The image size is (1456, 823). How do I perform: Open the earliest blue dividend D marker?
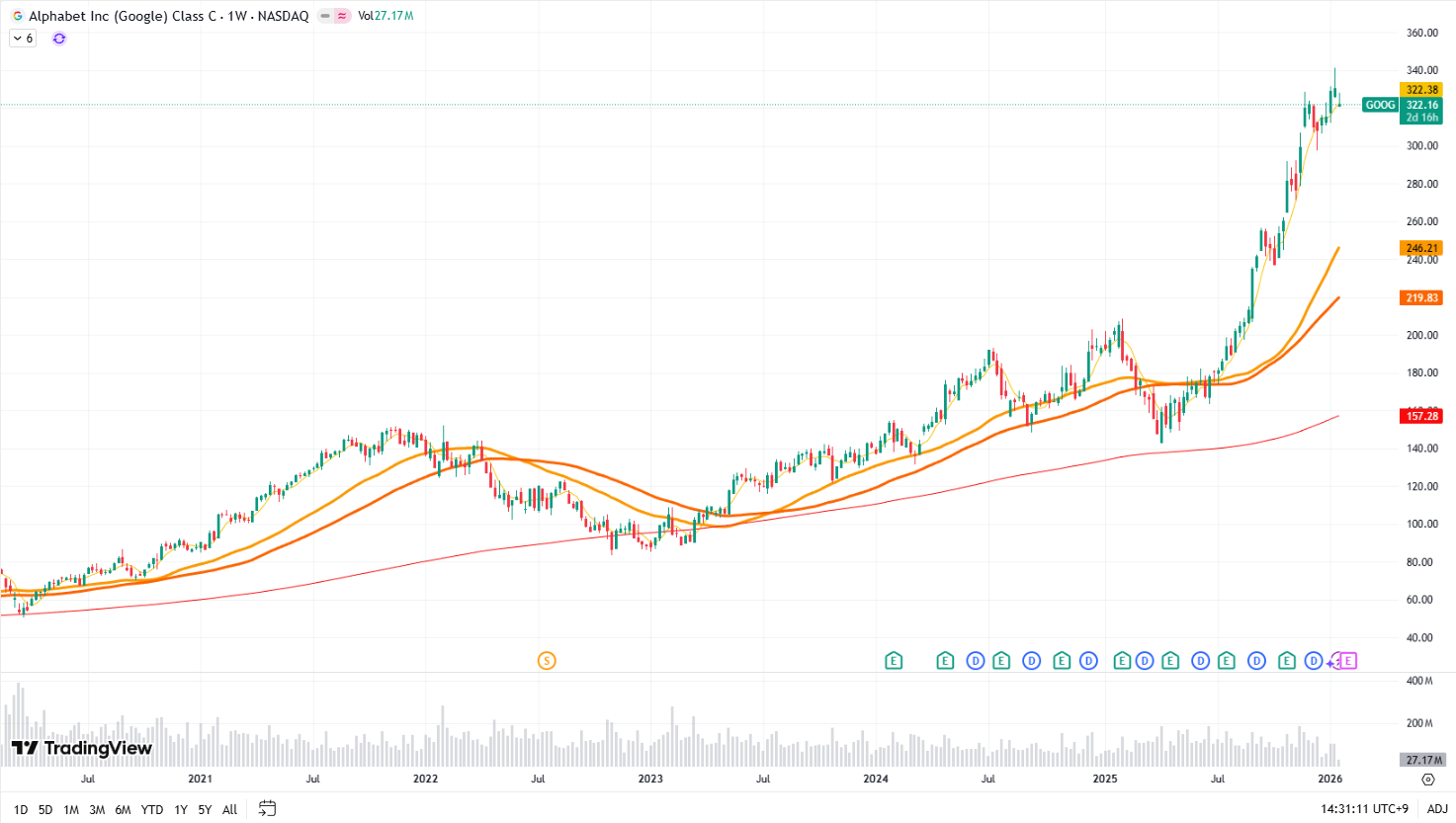976,661
